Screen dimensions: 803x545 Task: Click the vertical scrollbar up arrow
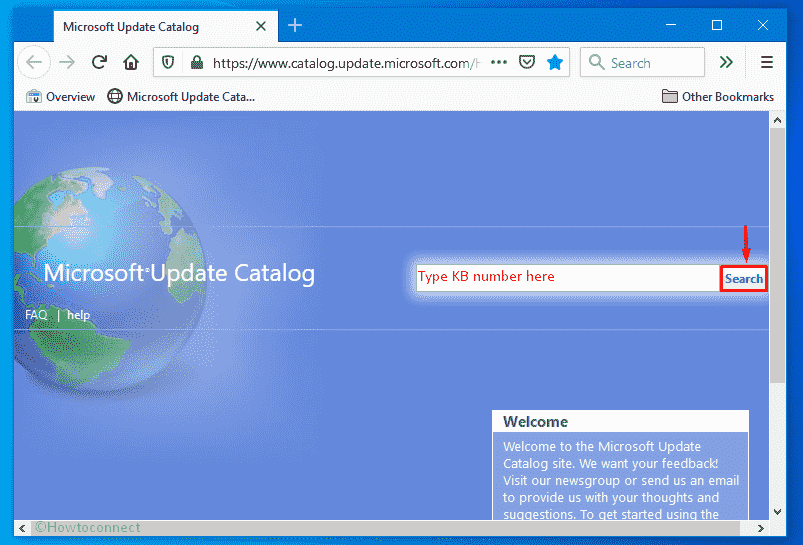coord(777,121)
